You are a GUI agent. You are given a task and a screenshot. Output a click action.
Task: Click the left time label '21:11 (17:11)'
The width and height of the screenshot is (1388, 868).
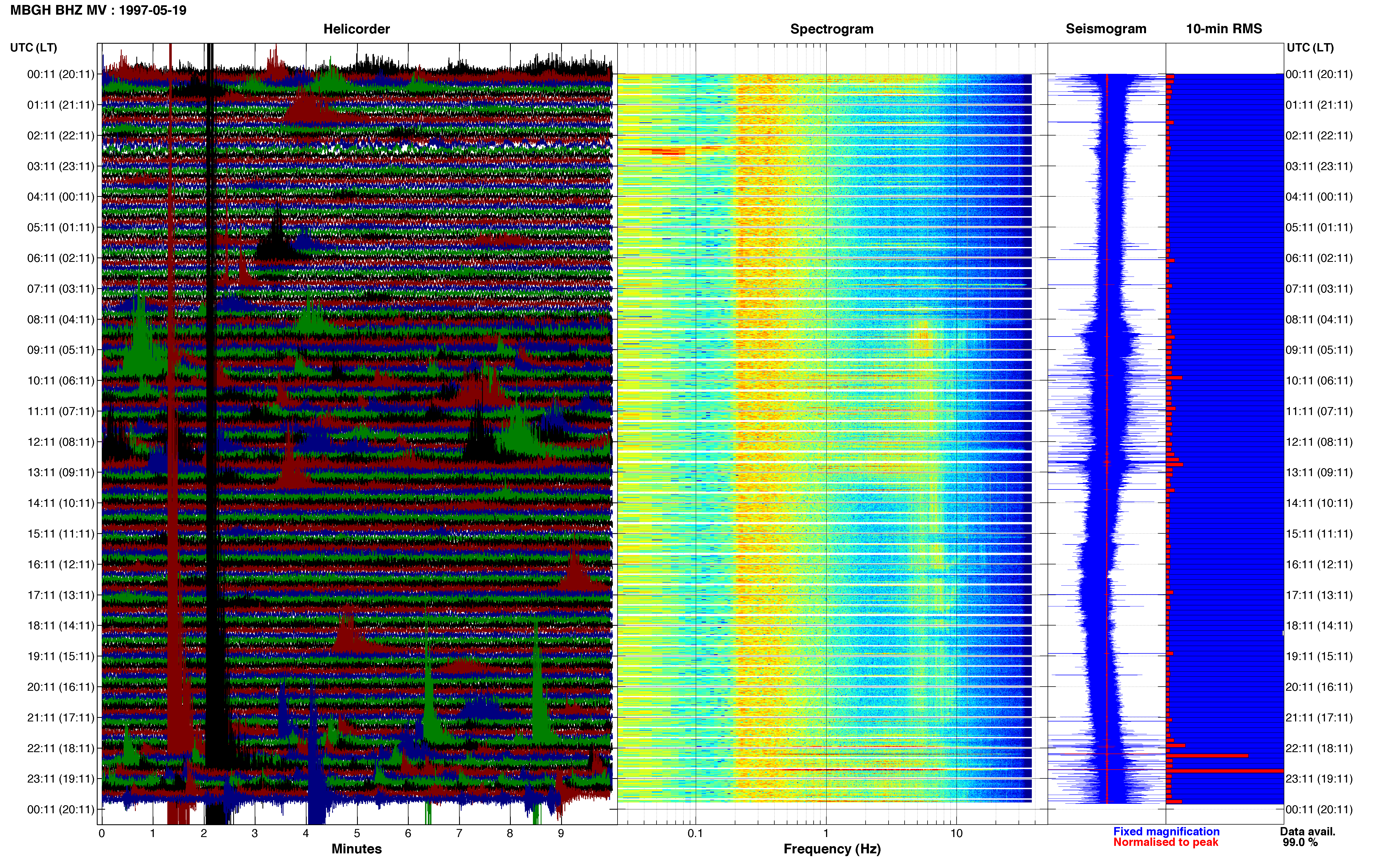click(x=61, y=718)
